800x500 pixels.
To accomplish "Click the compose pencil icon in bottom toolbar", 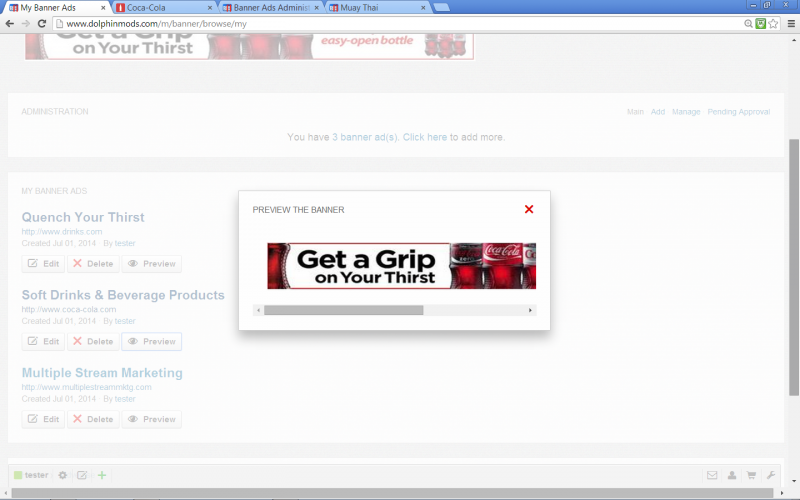I will click(82, 475).
